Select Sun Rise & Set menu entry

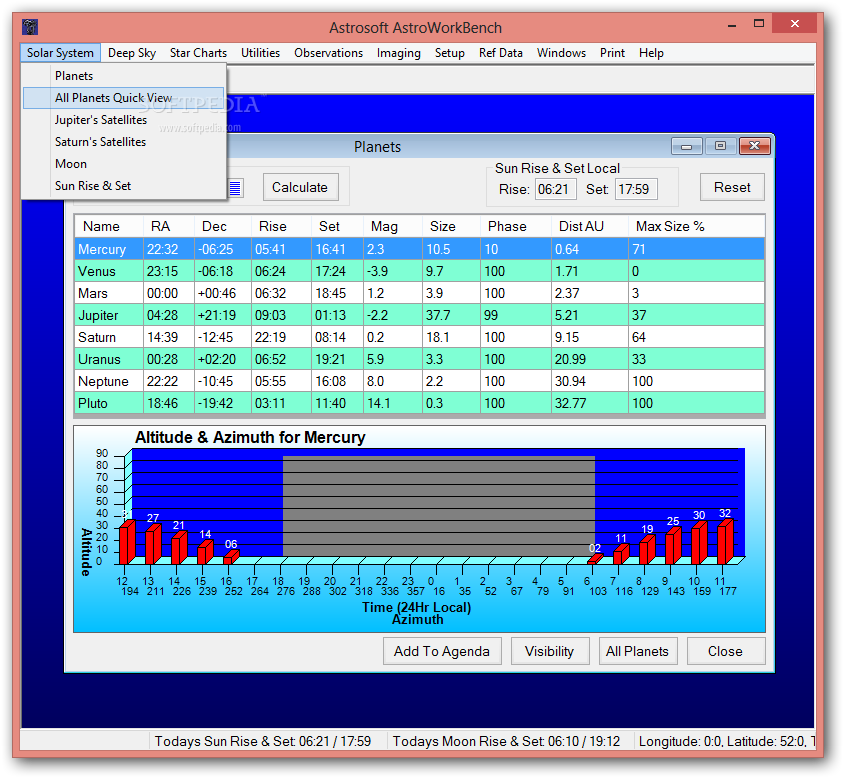(x=124, y=186)
